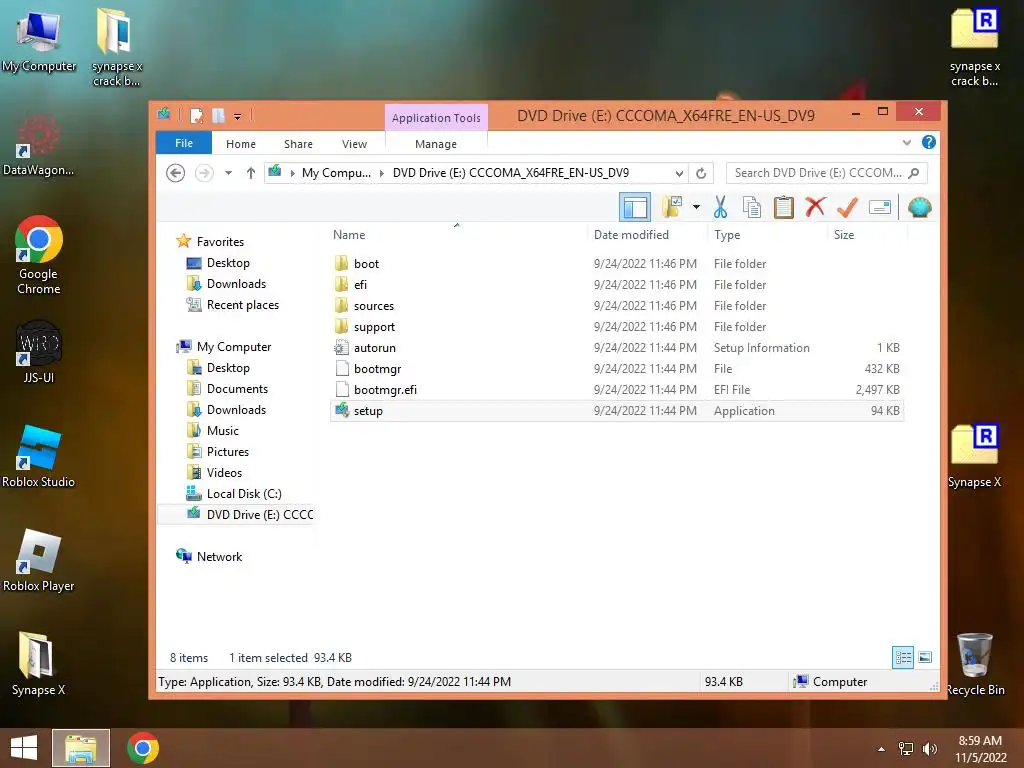
Task: Open Network in navigation pane
Action: (x=219, y=556)
